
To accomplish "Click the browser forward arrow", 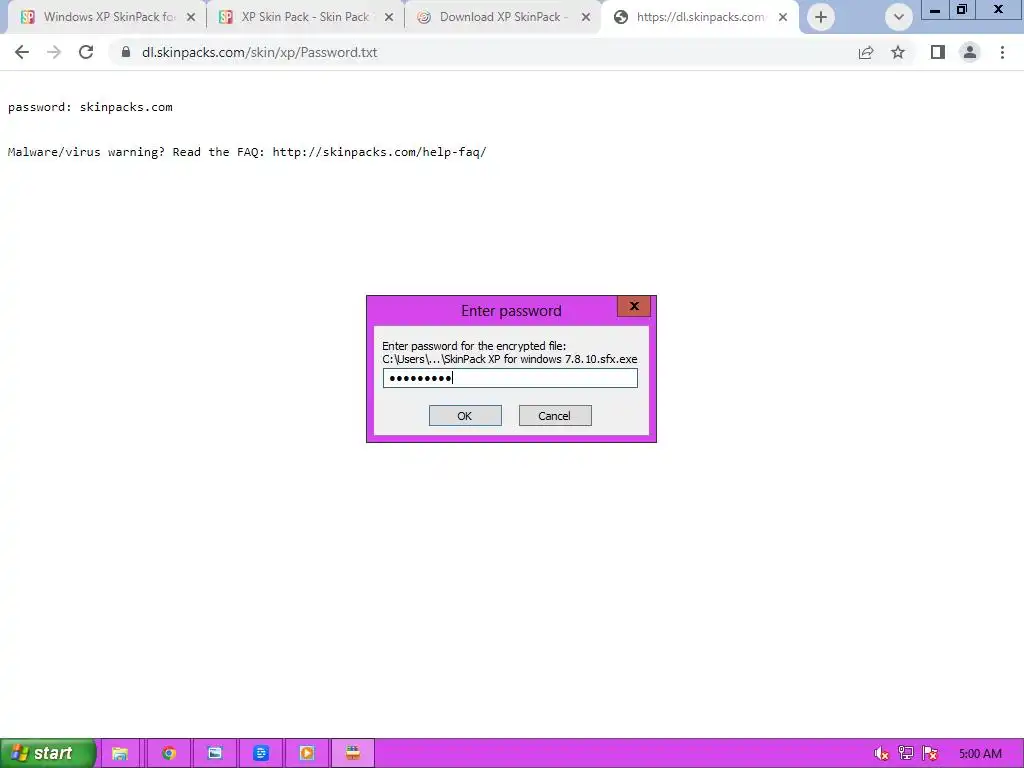I will (54, 52).
